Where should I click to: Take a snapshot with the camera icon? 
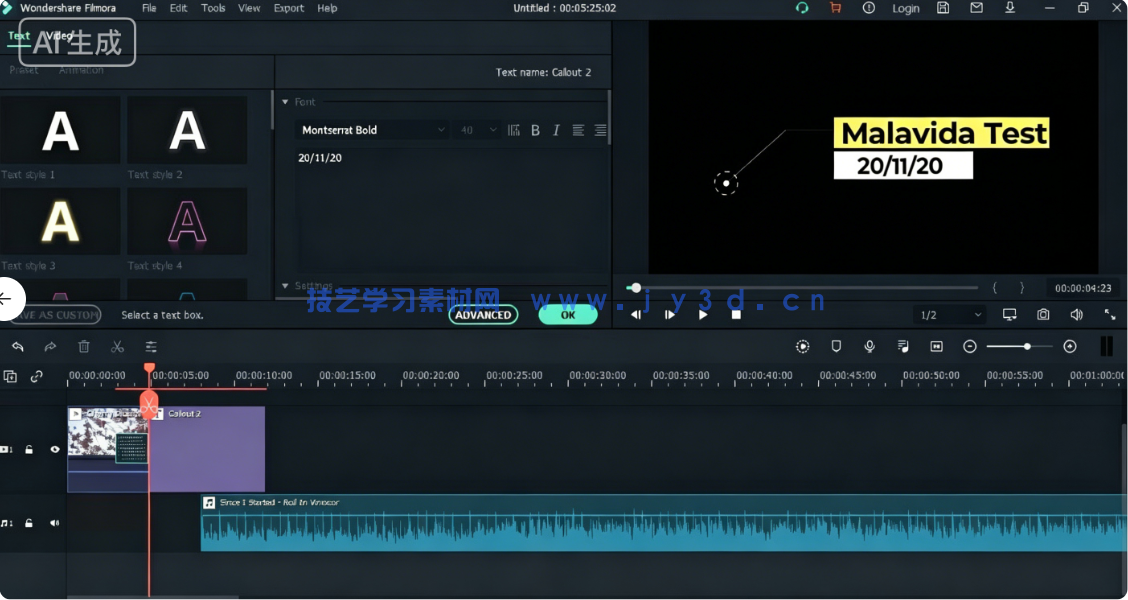[x=1043, y=314]
